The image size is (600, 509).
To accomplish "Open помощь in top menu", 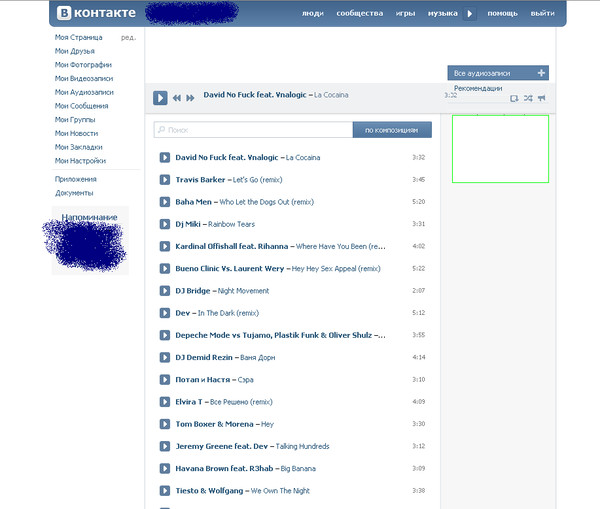I will point(502,13).
